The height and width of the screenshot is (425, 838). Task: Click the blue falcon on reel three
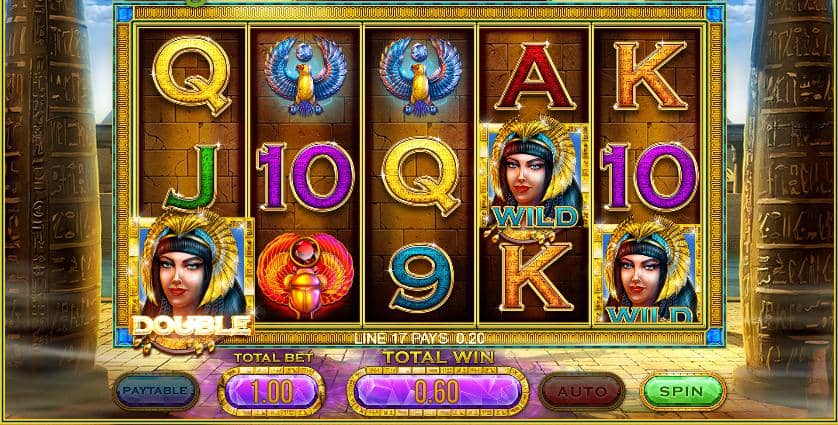[x=420, y=75]
